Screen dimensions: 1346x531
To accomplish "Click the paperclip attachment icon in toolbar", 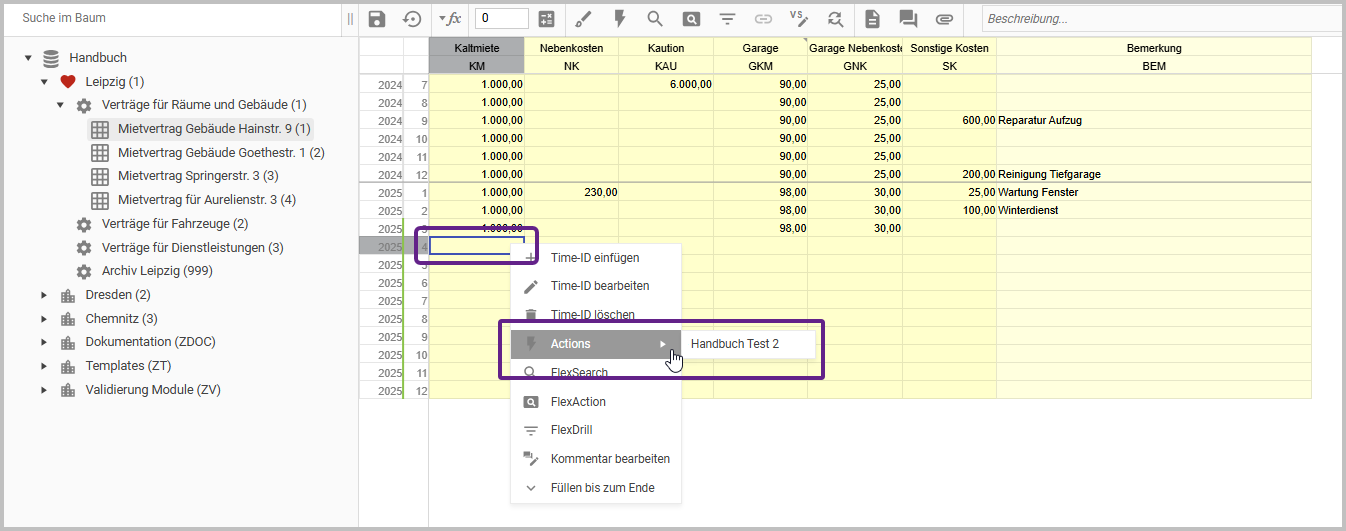I will coord(944,19).
